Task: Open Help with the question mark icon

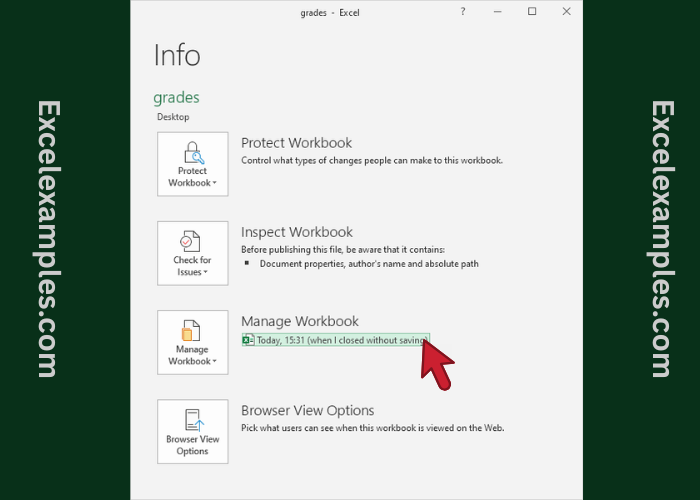Action: pyautogui.click(x=463, y=12)
